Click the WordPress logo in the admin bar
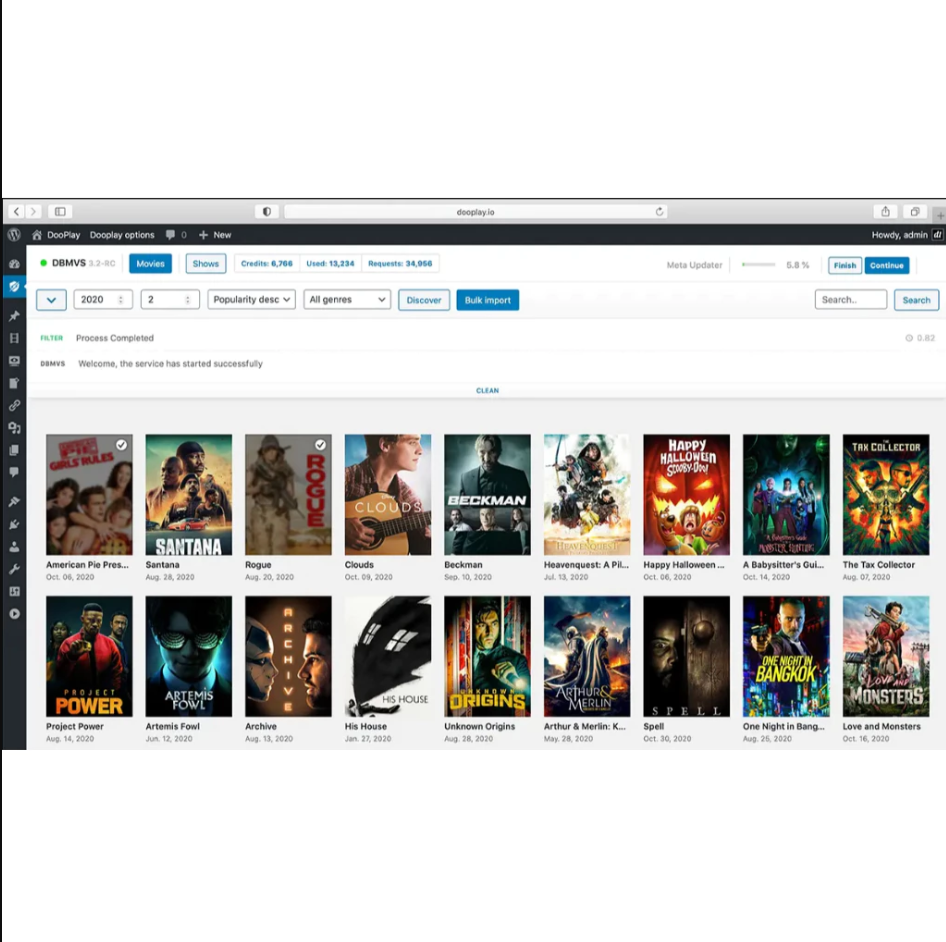 tap(14, 235)
